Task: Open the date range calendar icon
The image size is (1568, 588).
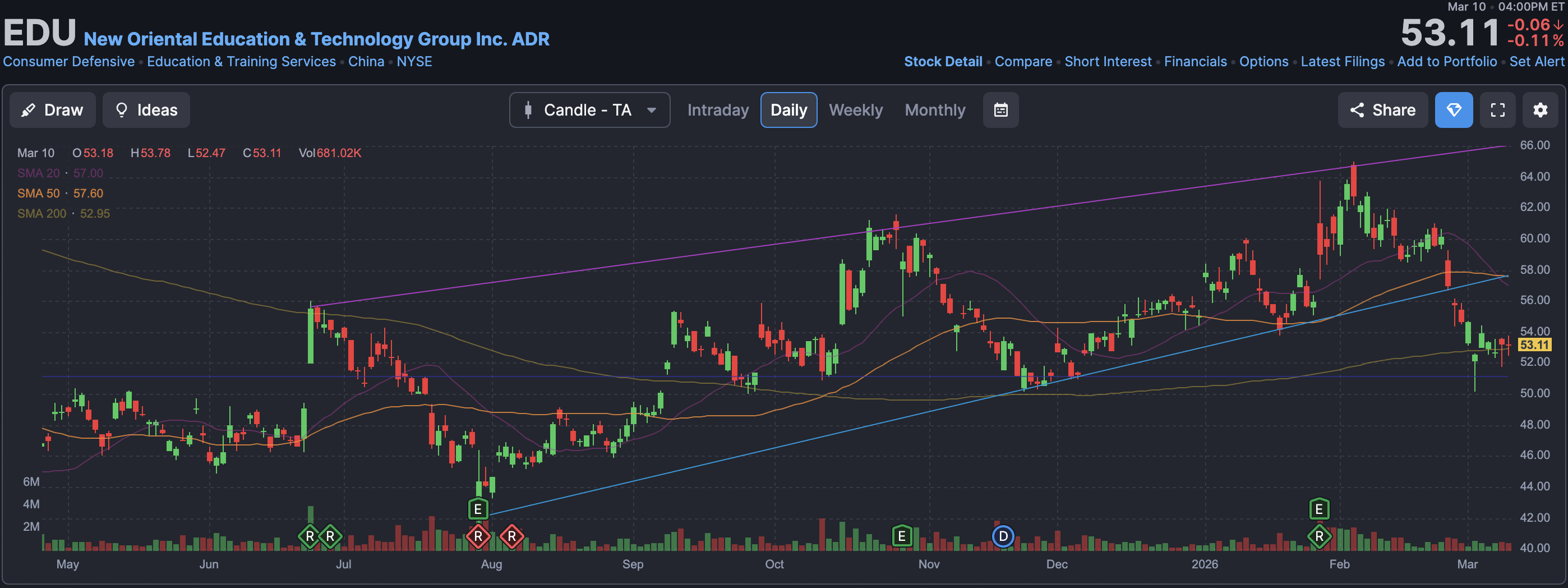Action: click(x=1000, y=110)
